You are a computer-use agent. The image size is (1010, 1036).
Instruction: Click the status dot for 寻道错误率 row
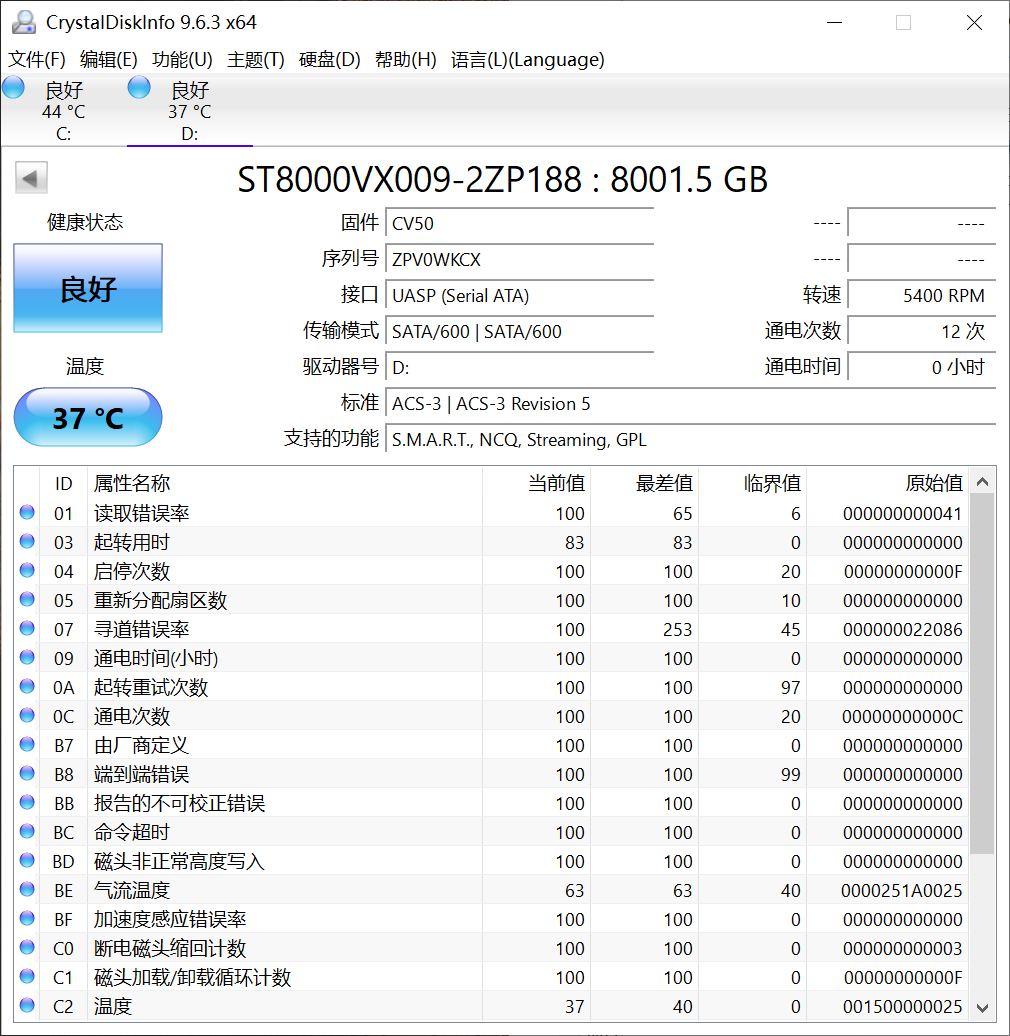27,628
